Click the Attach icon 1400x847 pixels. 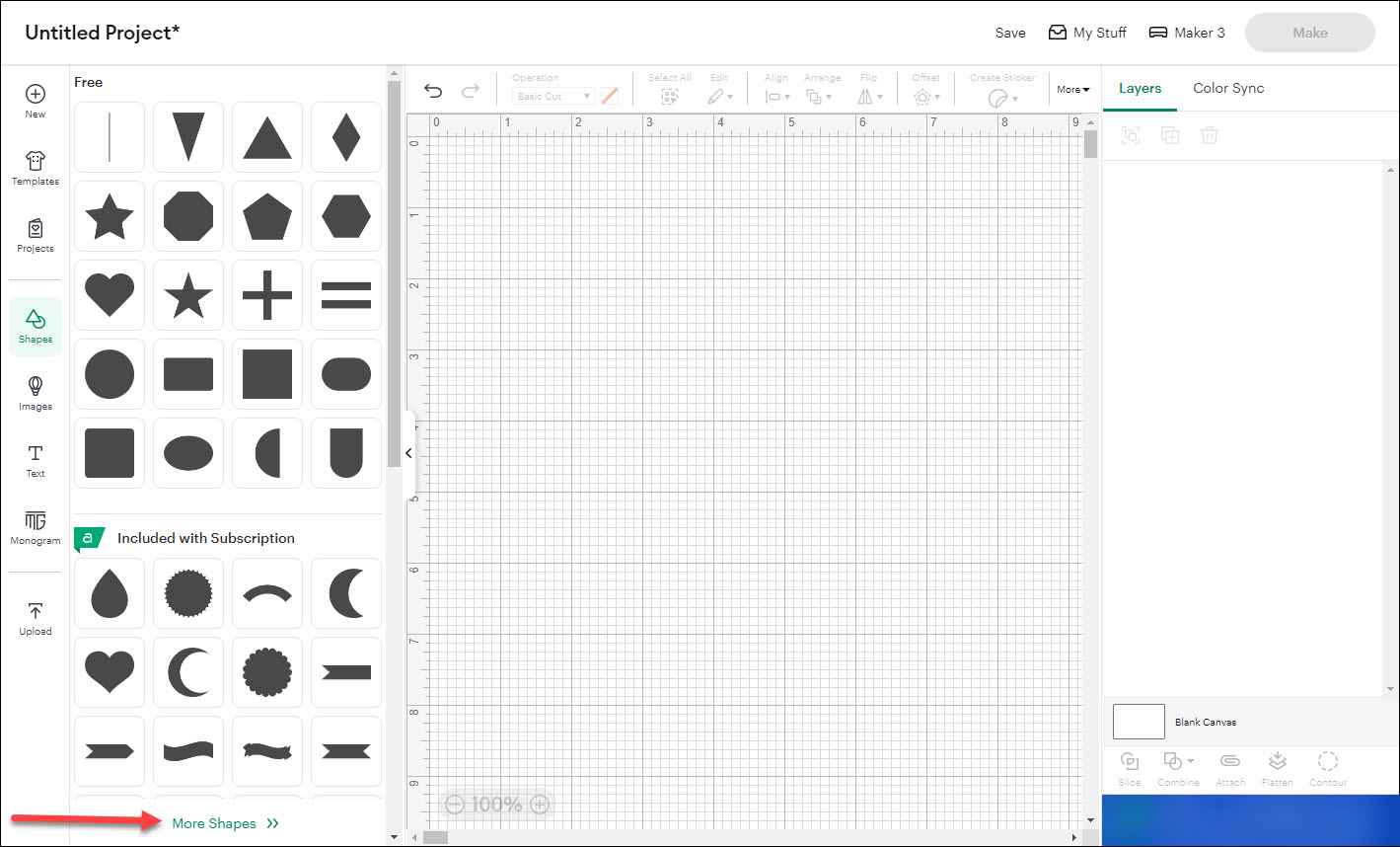[1229, 768]
